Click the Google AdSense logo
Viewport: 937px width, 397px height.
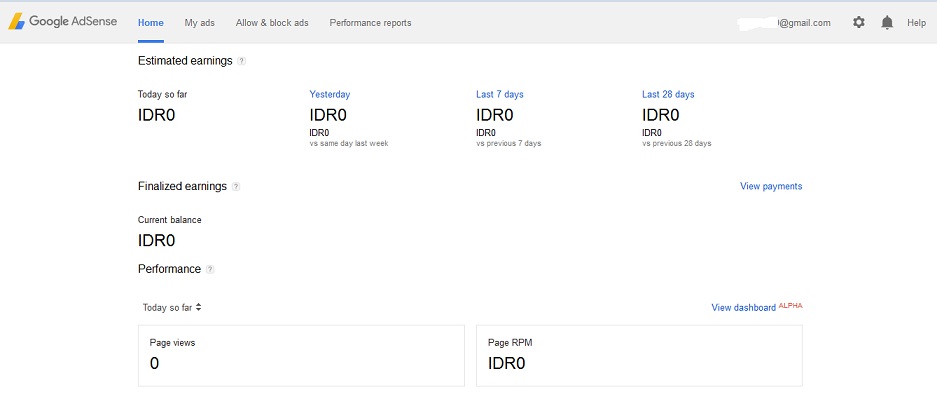click(62, 22)
